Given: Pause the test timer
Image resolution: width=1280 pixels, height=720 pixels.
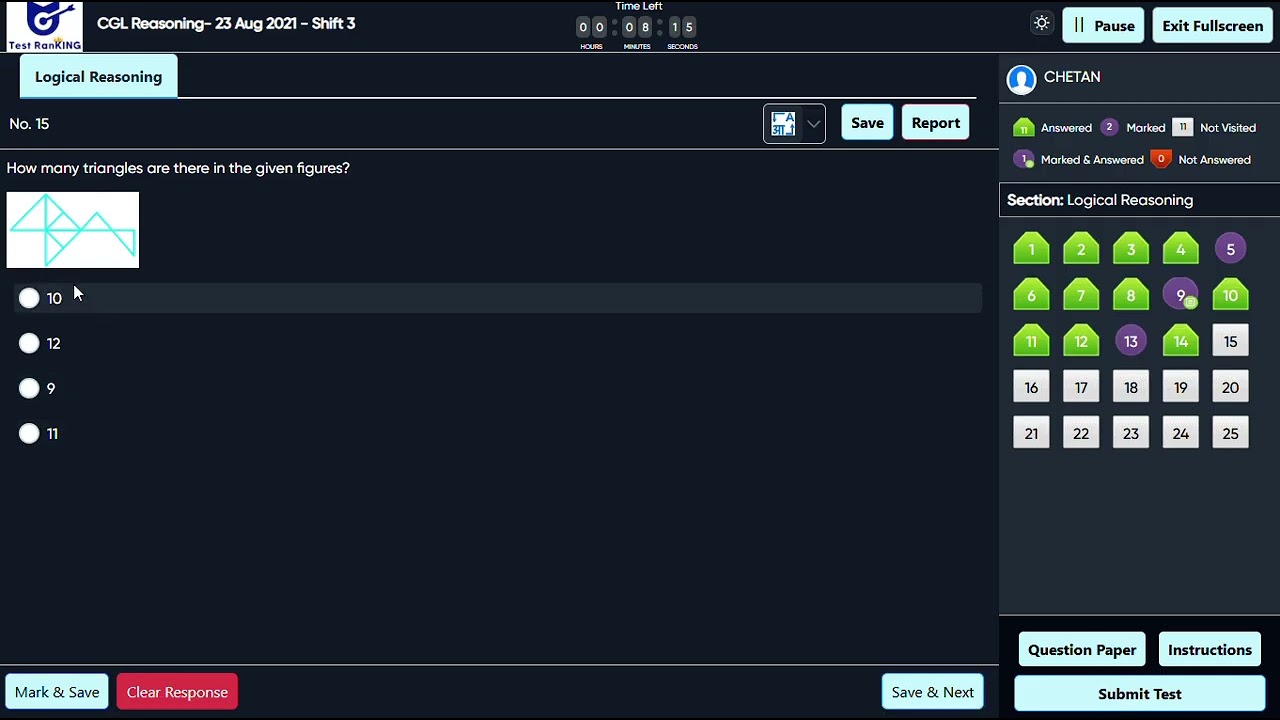Looking at the screenshot, I should 1103,25.
